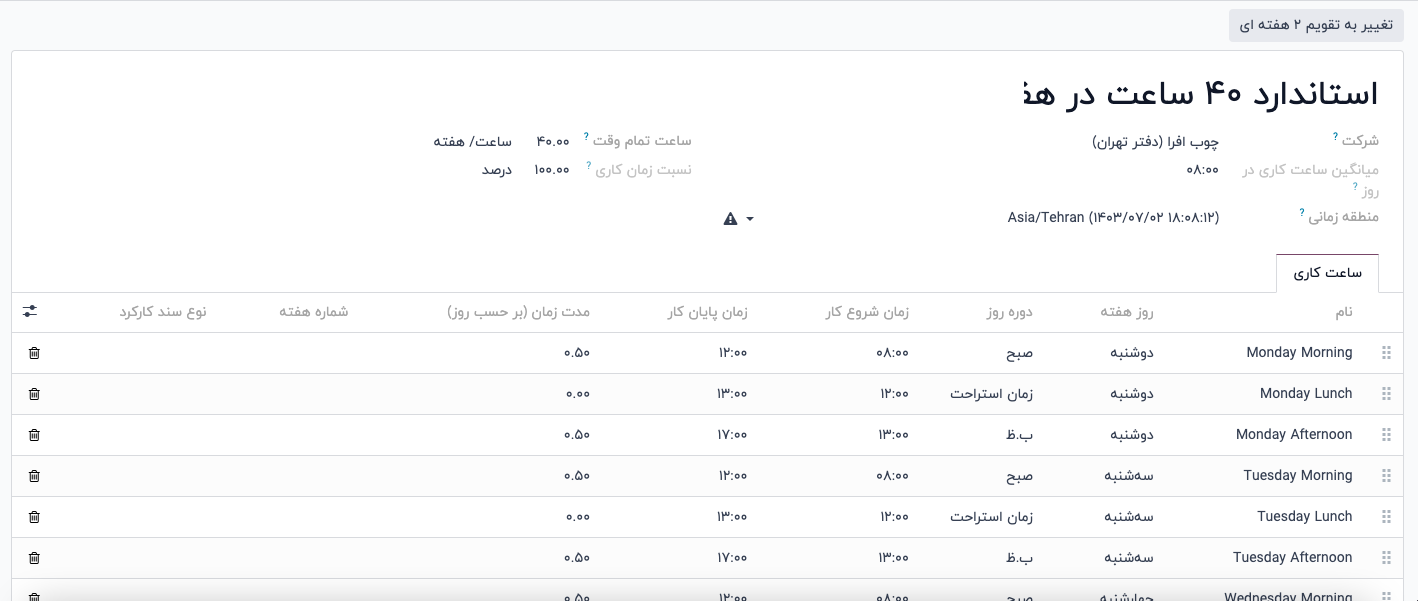This screenshot has height=601, width=1418.
Task: Open the column settings adjust icon
Action: click(30, 312)
